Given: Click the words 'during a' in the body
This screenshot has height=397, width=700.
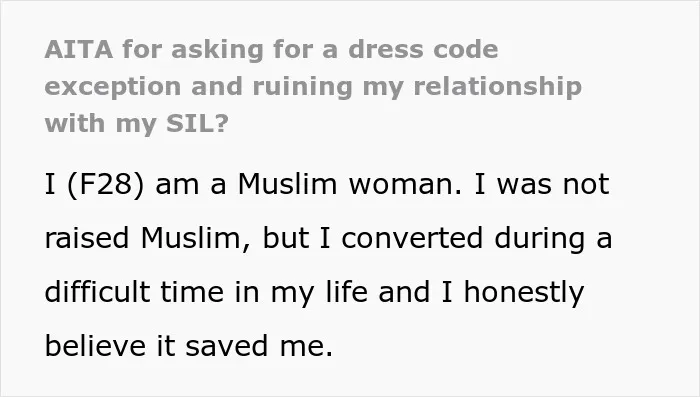Looking at the screenshot, I should [553, 238].
